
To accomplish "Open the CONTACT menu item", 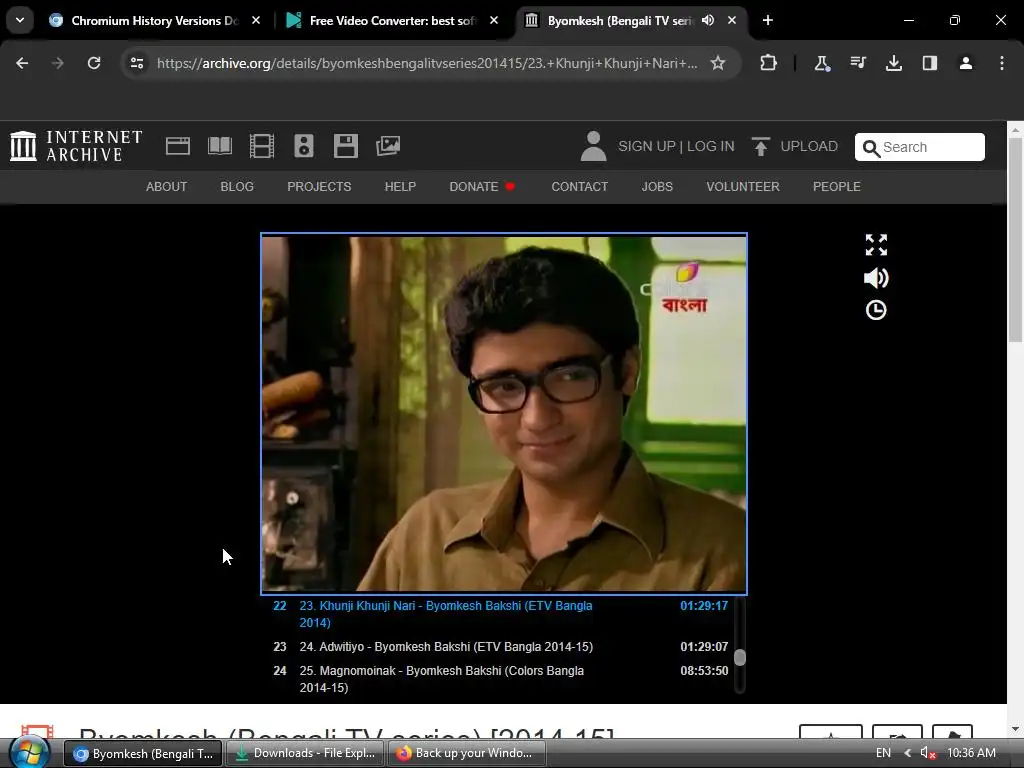I will (579, 187).
